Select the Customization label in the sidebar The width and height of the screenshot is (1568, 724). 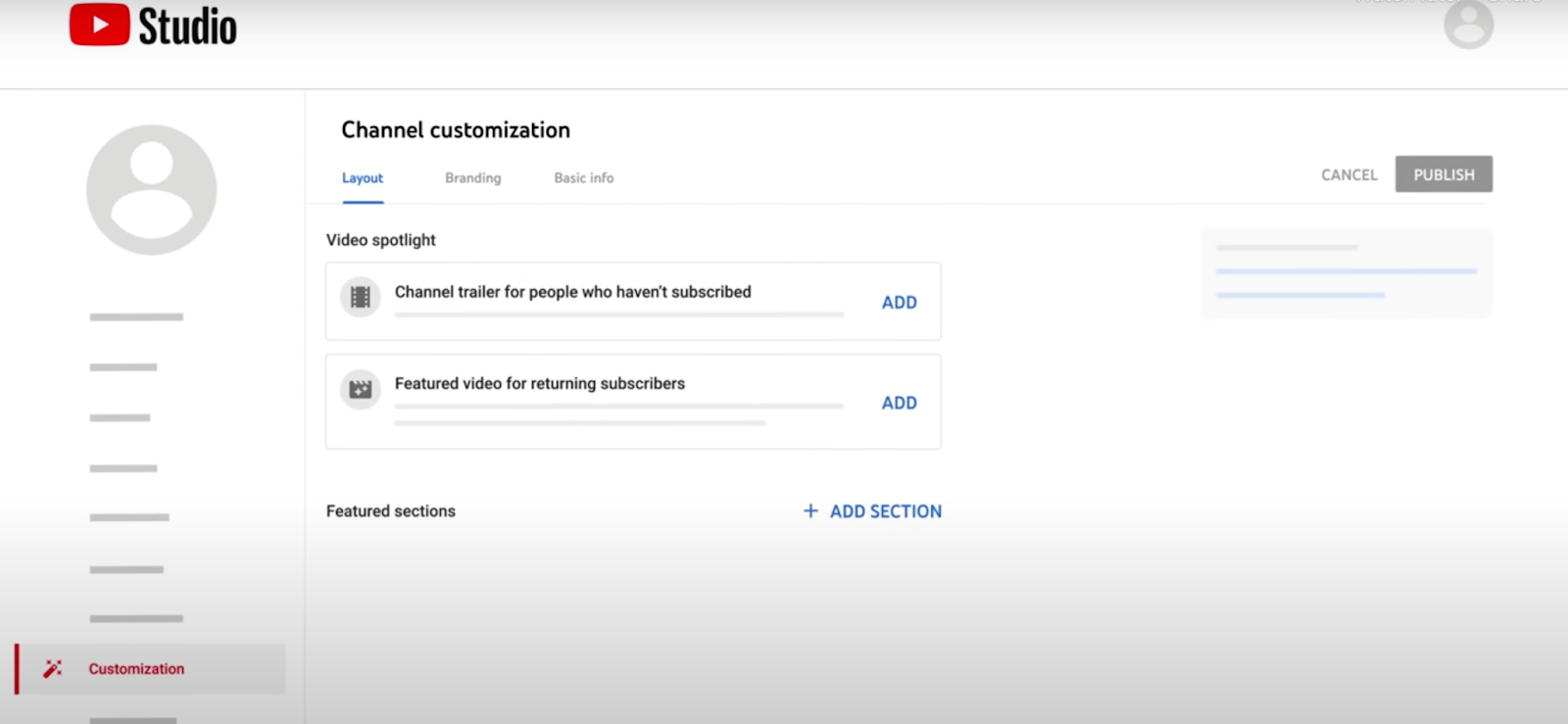click(x=136, y=669)
